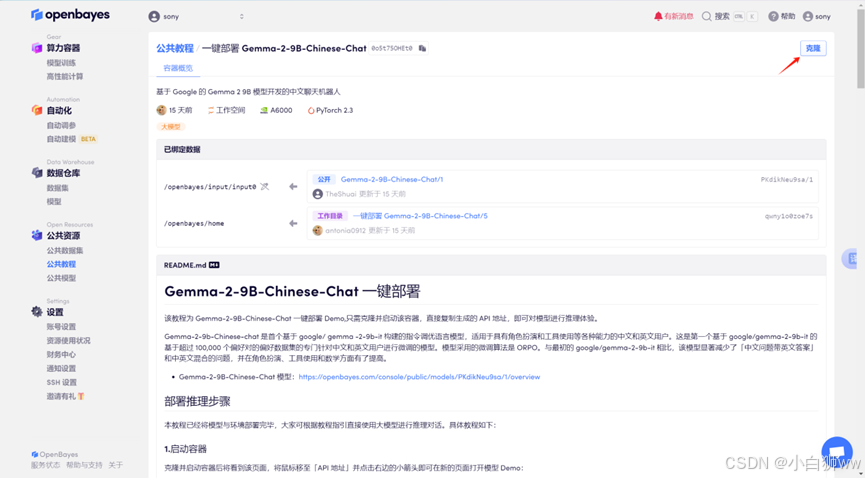Click the /openbayes/home path text
The image size is (865, 478).
click(194, 224)
